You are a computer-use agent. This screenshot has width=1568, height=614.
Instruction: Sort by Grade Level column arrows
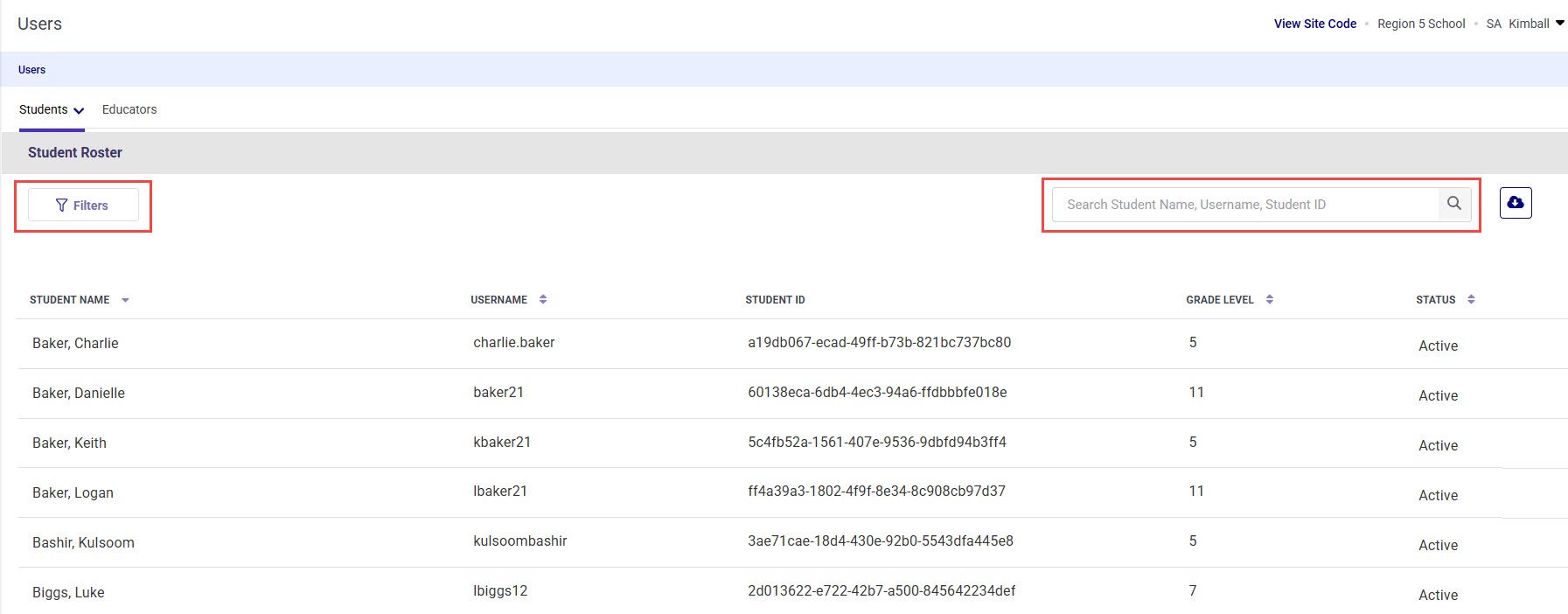1269,300
